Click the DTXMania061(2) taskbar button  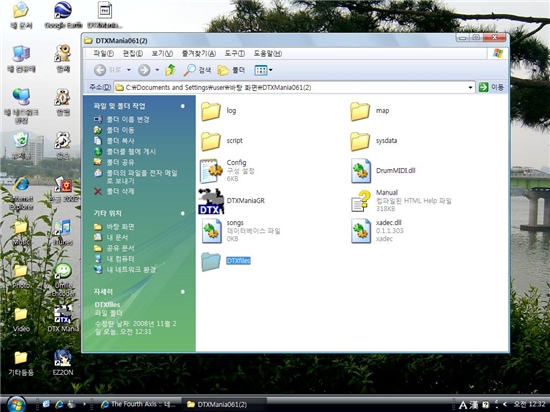tap(224, 404)
